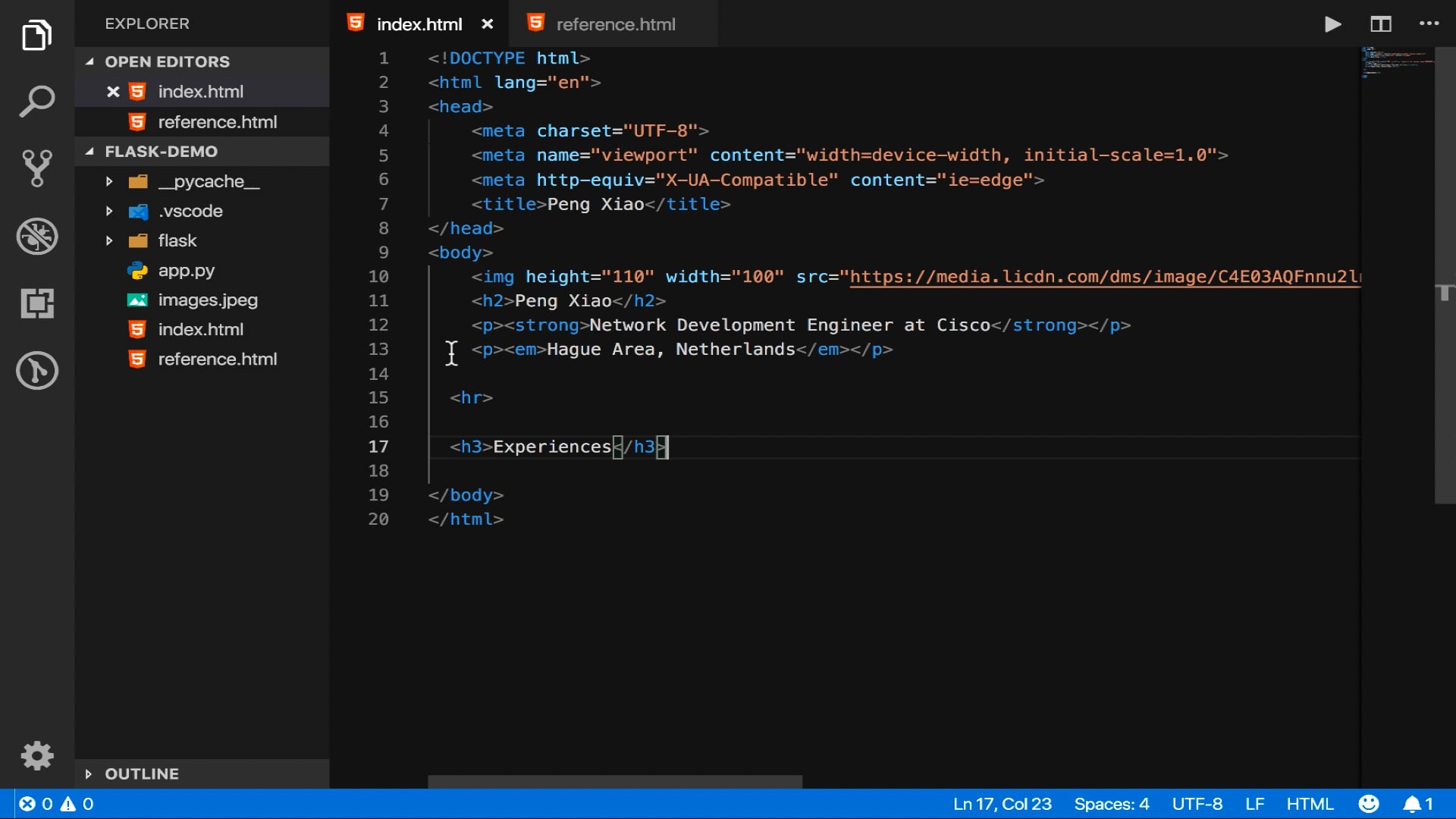Open the notifications bell
The width and height of the screenshot is (1456, 819).
[1412, 804]
